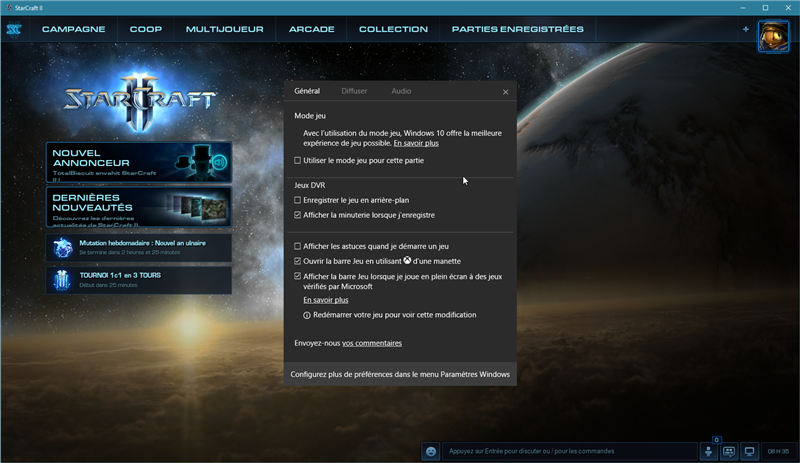Follow 'En savoir plus' link below Microsoft option
The height and width of the screenshot is (463, 800).
pos(326,300)
